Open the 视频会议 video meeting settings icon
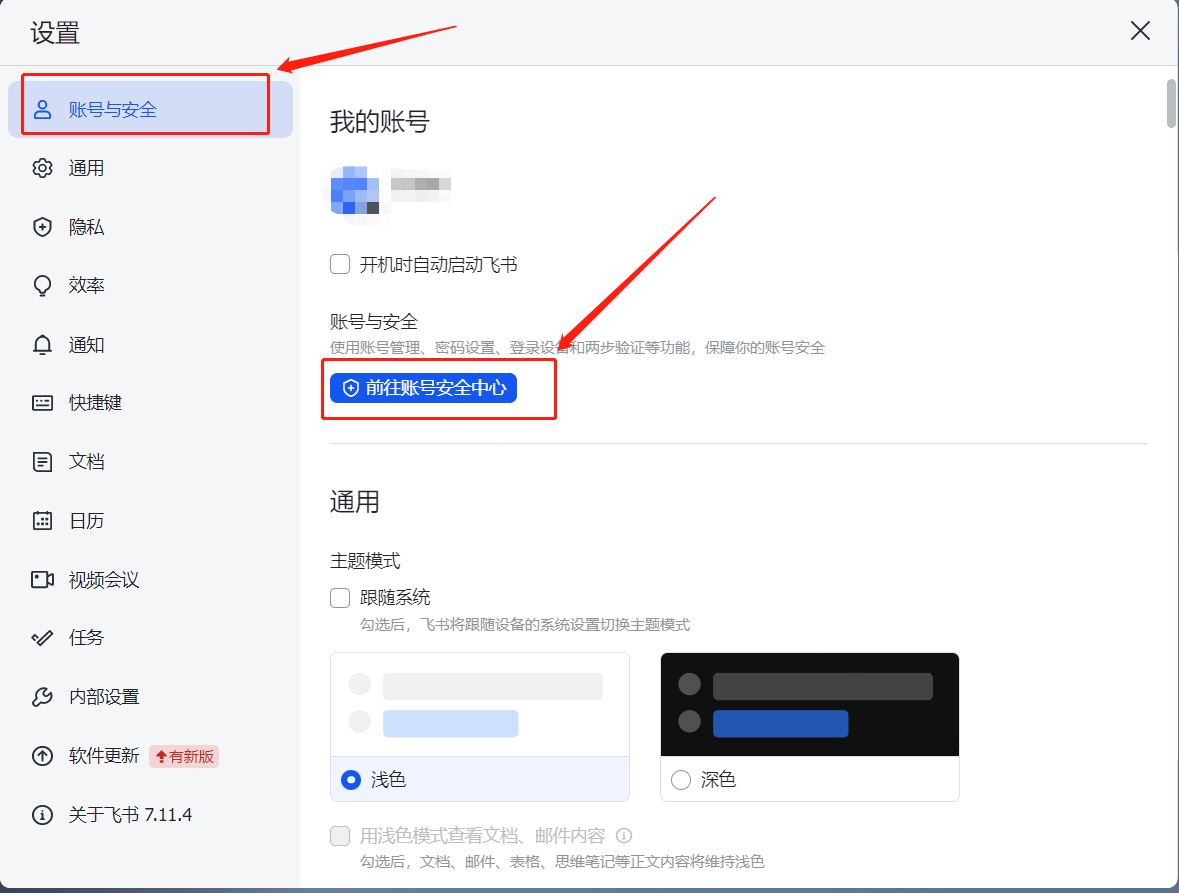This screenshot has height=893, width=1179. pos(42,578)
